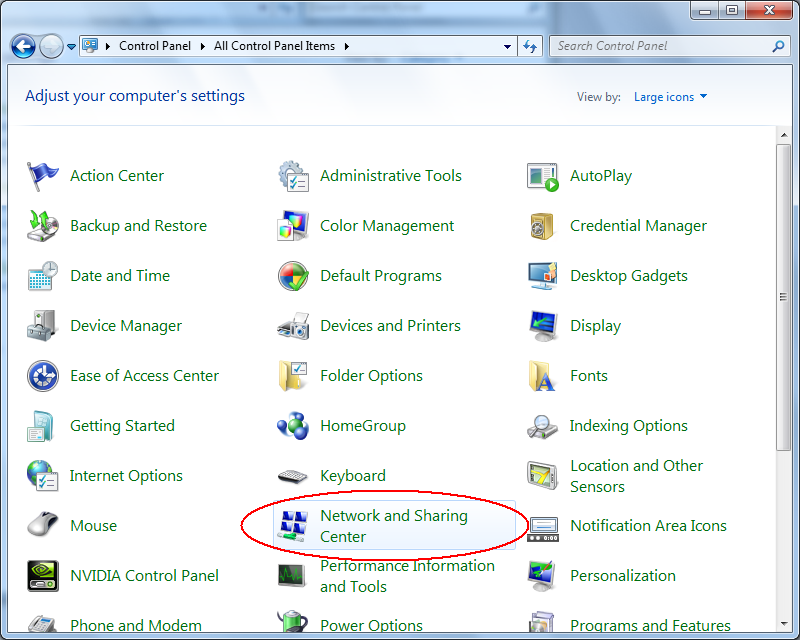Open the Device Manager icon
Image resolution: width=800 pixels, height=640 pixels.
tap(41, 326)
